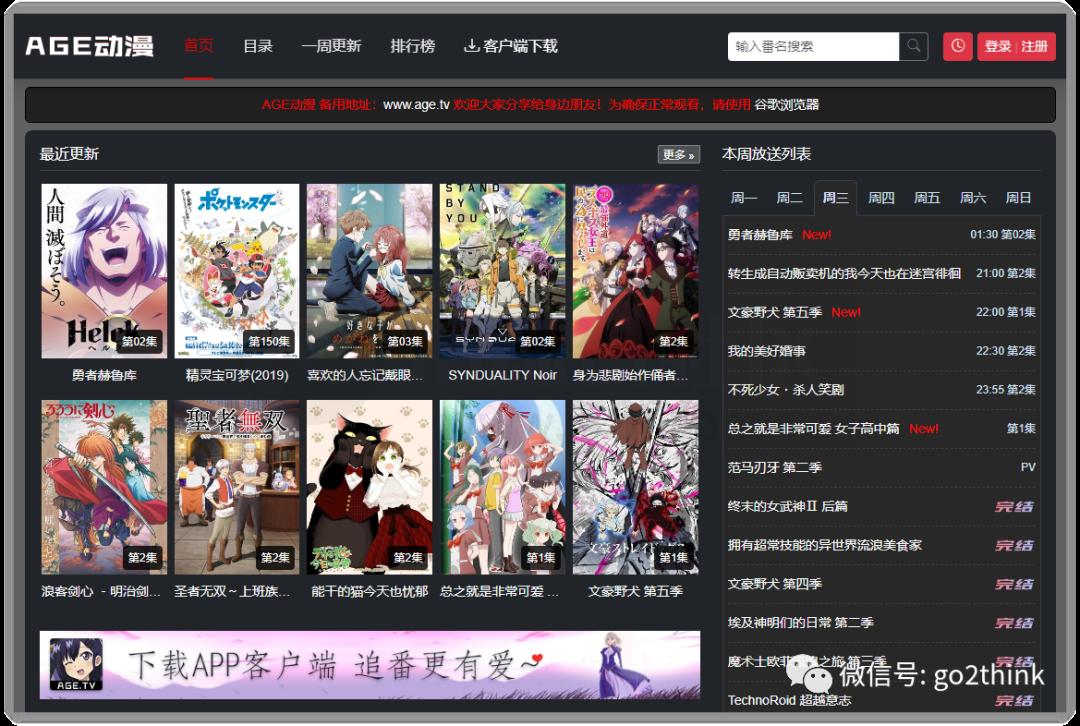Open 圣者无双 poster thumbnail
The width and height of the screenshot is (1080, 726).
tap(237, 487)
